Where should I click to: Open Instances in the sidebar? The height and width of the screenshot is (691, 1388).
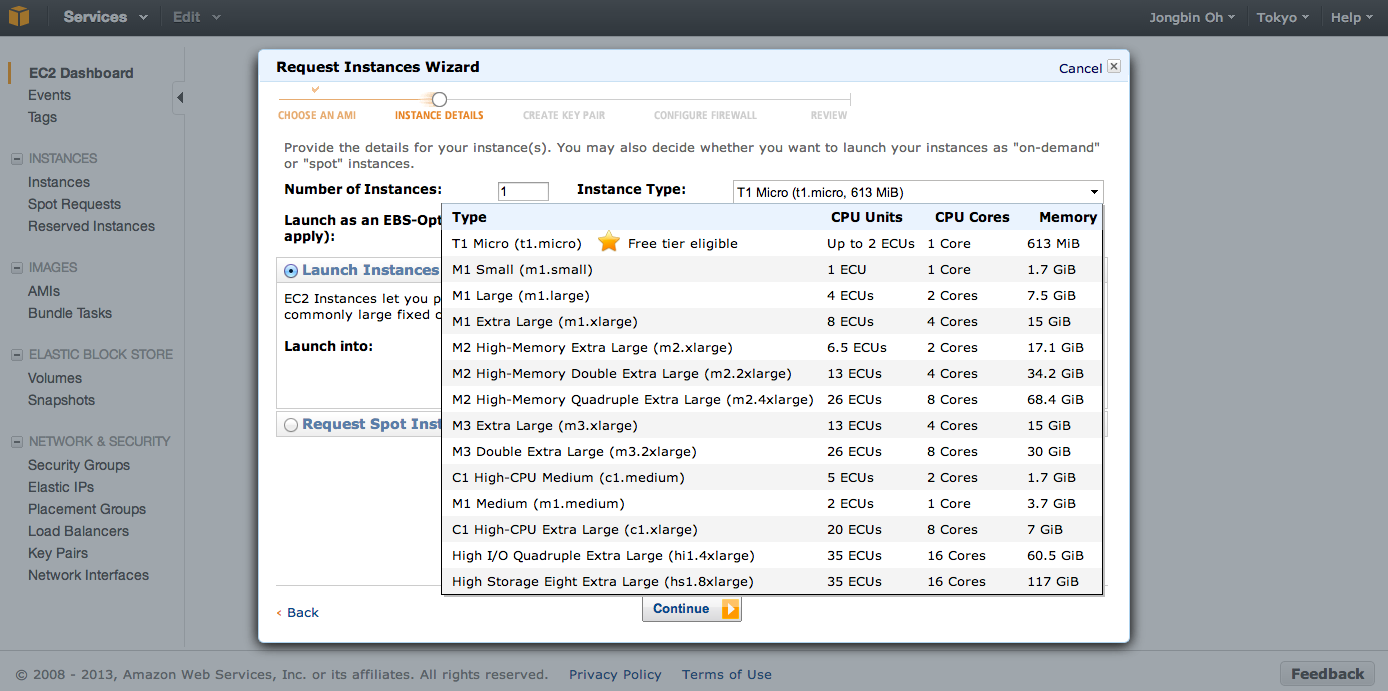click(x=59, y=182)
